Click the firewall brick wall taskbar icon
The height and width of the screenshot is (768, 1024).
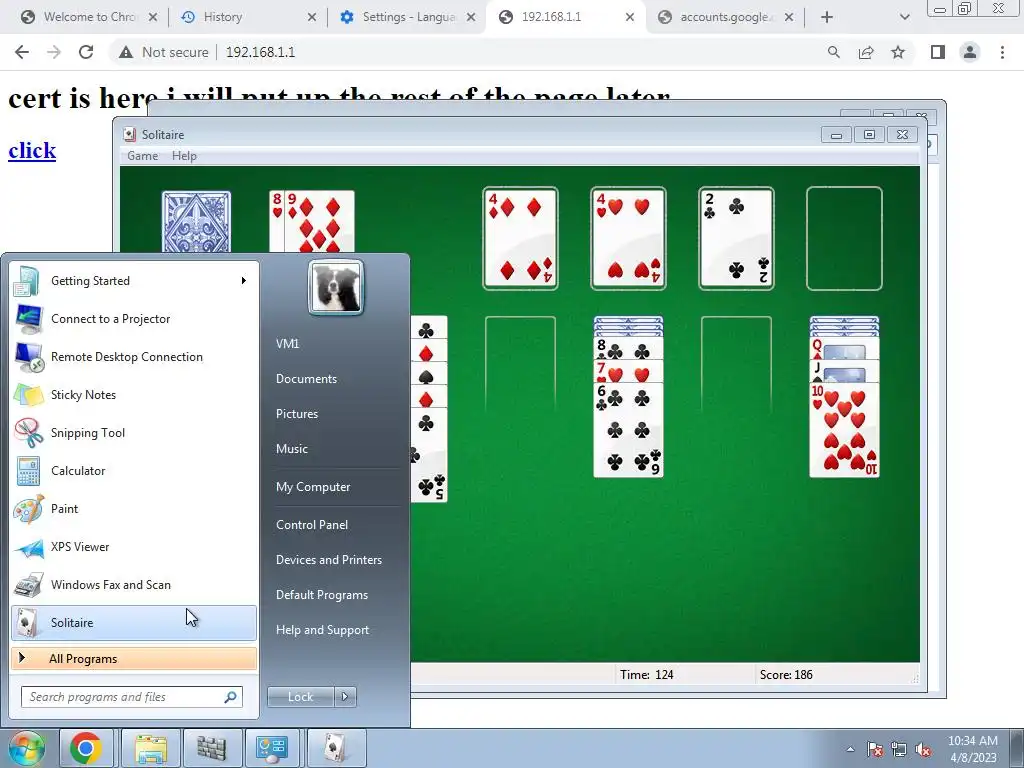coord(212,748)
